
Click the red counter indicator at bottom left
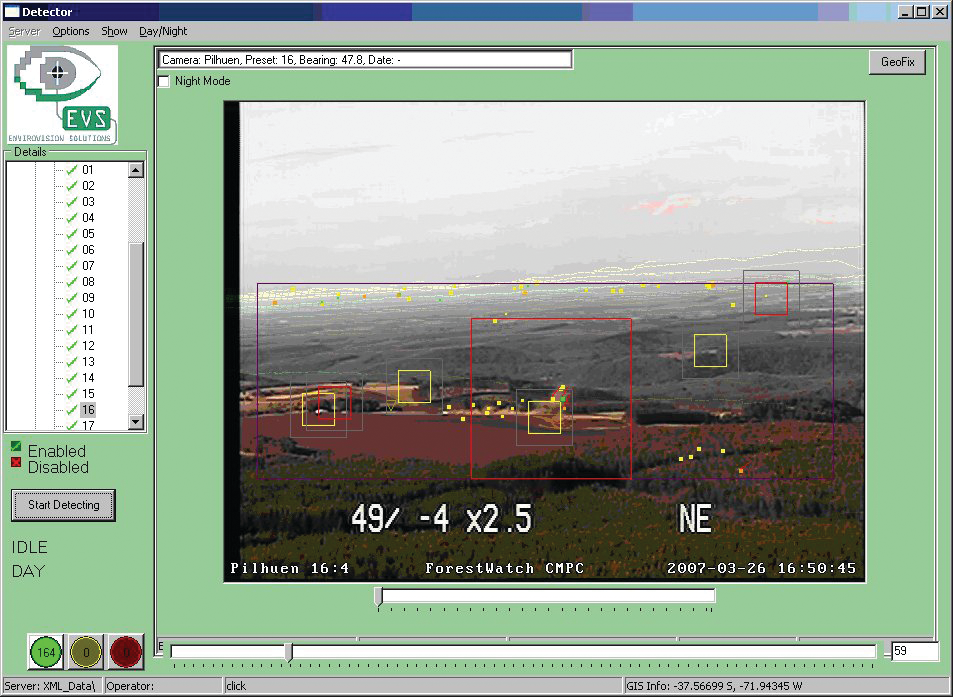pyautogui.click(x=124, y=651)
